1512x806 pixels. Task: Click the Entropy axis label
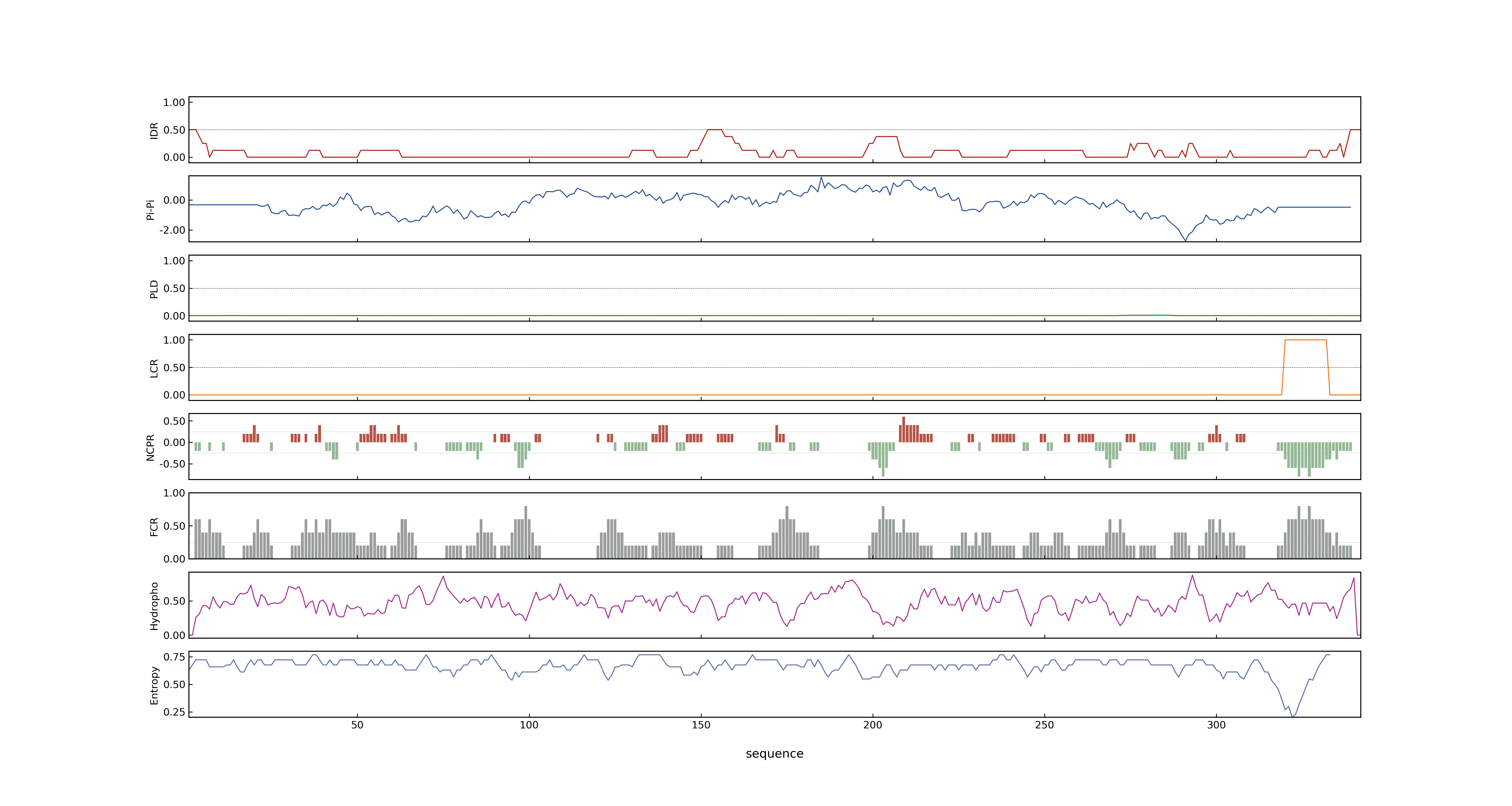point(154,685)
